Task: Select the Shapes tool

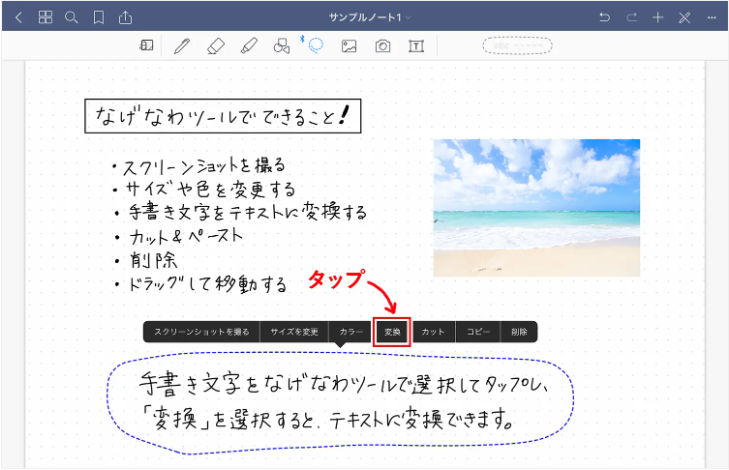Action: (x=282, y=46)
